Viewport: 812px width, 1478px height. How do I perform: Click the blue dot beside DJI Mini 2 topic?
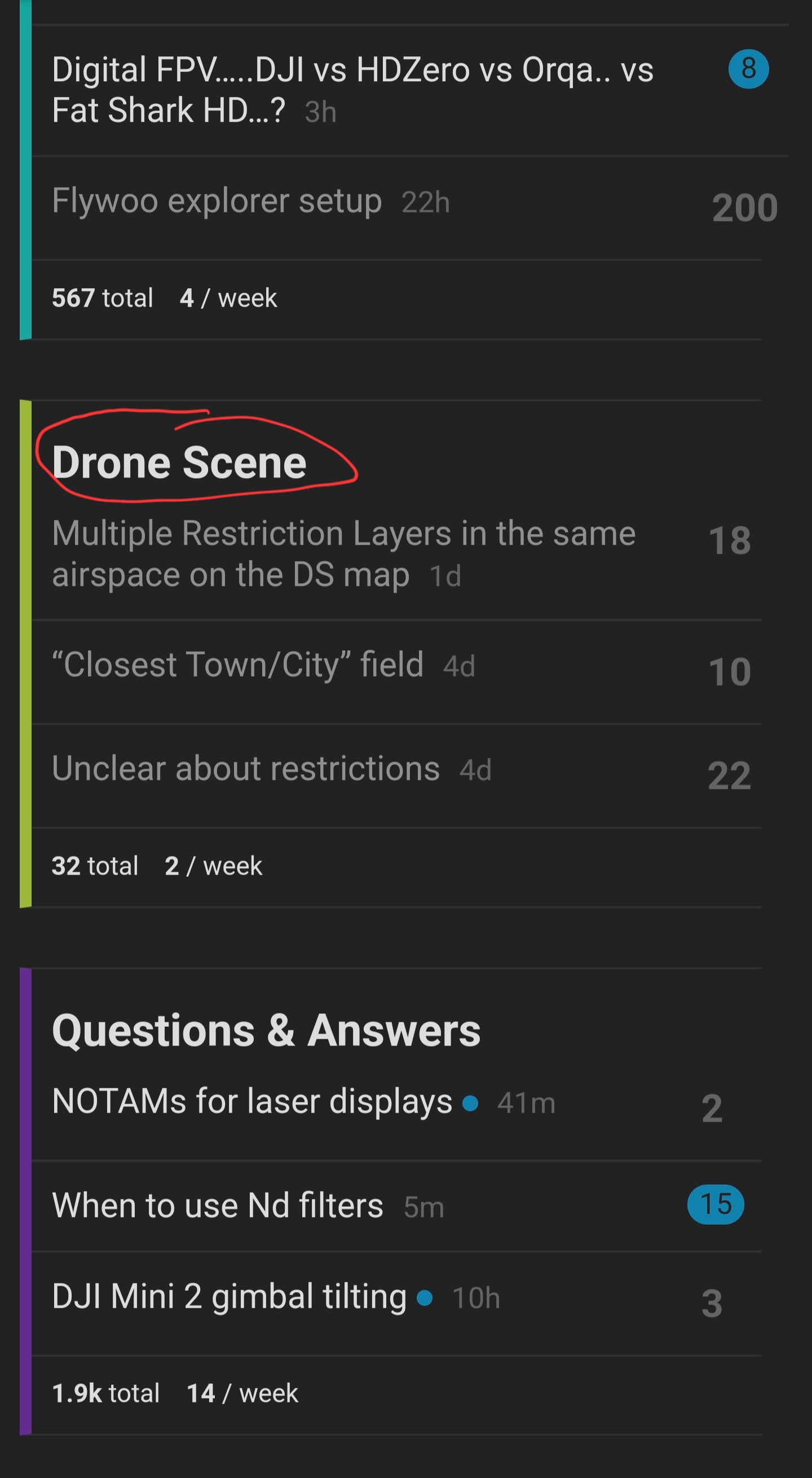point(425,1297)
